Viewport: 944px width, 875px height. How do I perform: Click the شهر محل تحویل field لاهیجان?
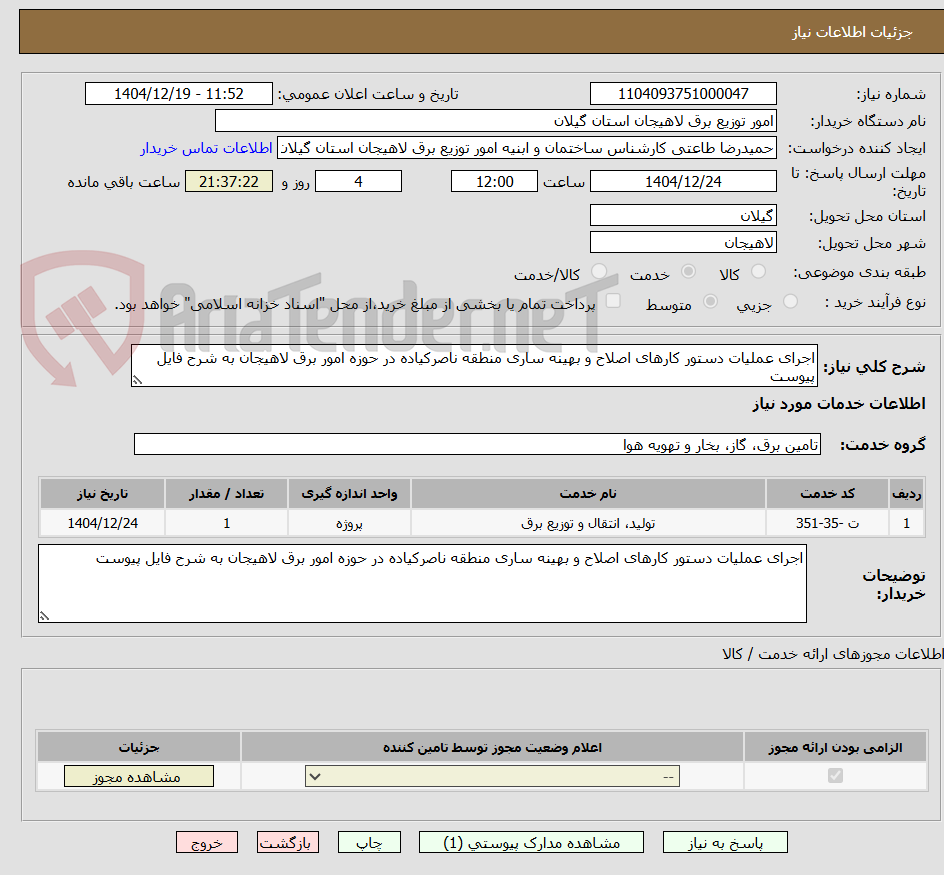pyautogui.click(x=683, y=243)
